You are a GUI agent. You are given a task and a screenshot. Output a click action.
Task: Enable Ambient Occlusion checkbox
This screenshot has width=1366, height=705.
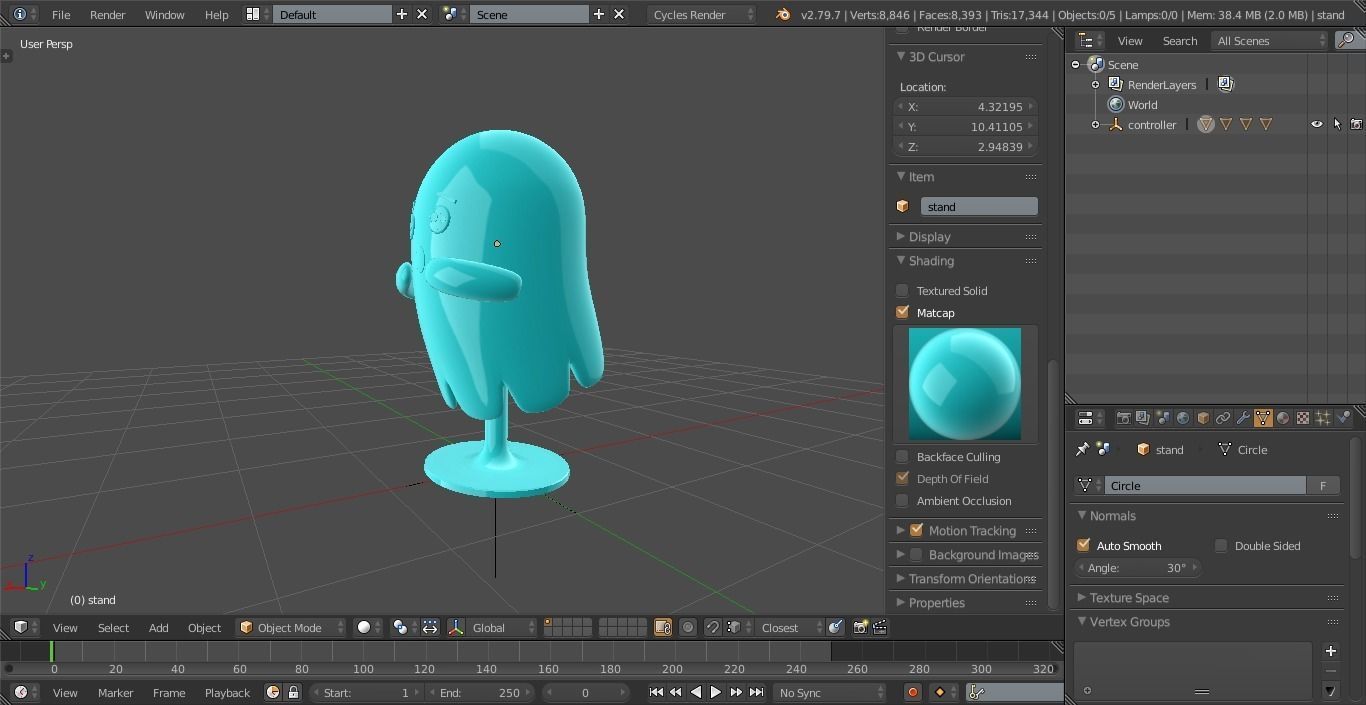(903, 501)
